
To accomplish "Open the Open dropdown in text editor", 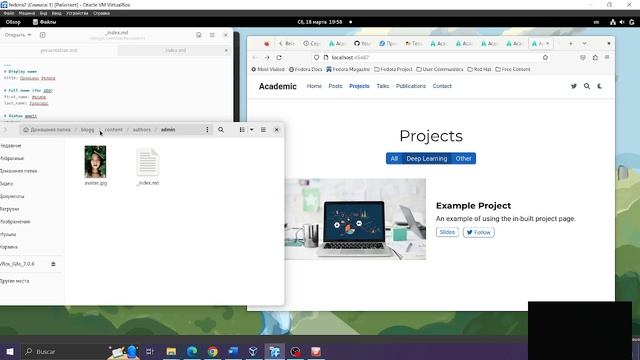I will tap(18, 35).
